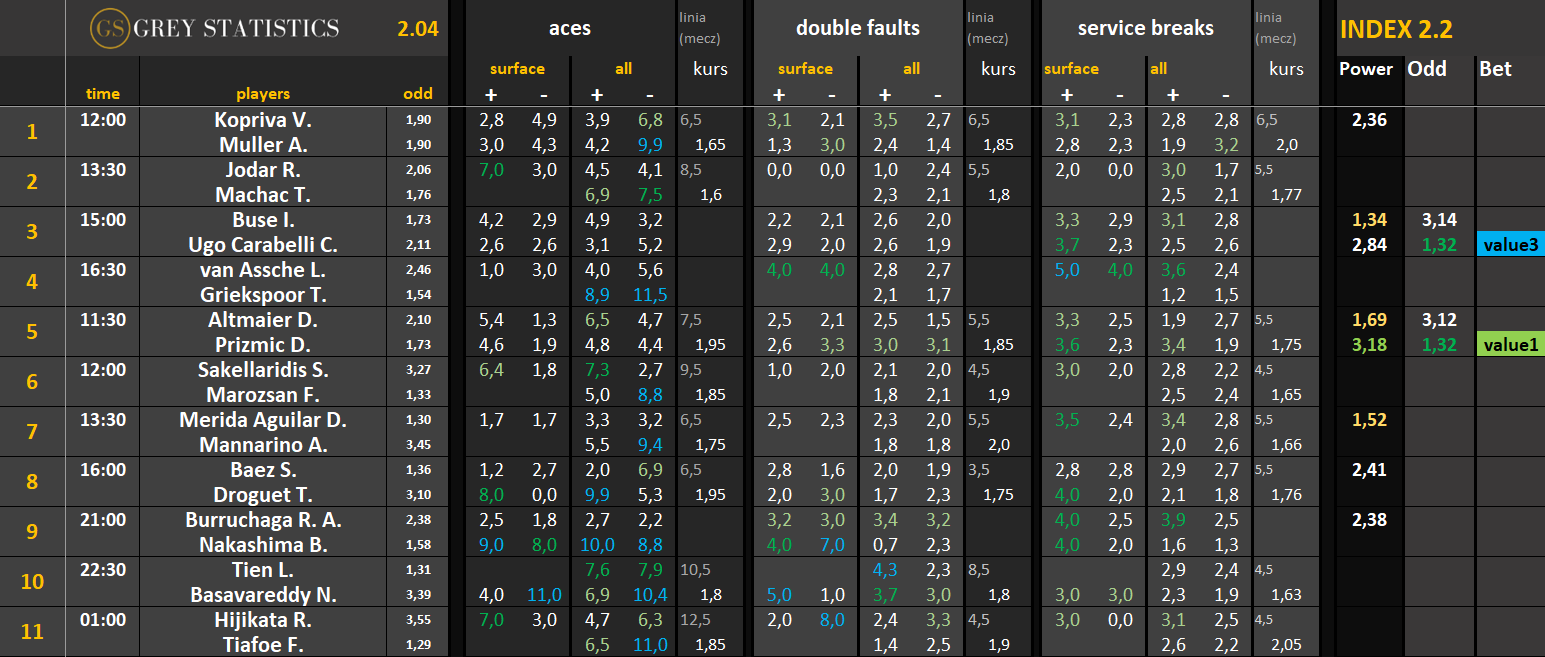
Task: Select player cell Griekspoor T.
Action: coord(263,295)
